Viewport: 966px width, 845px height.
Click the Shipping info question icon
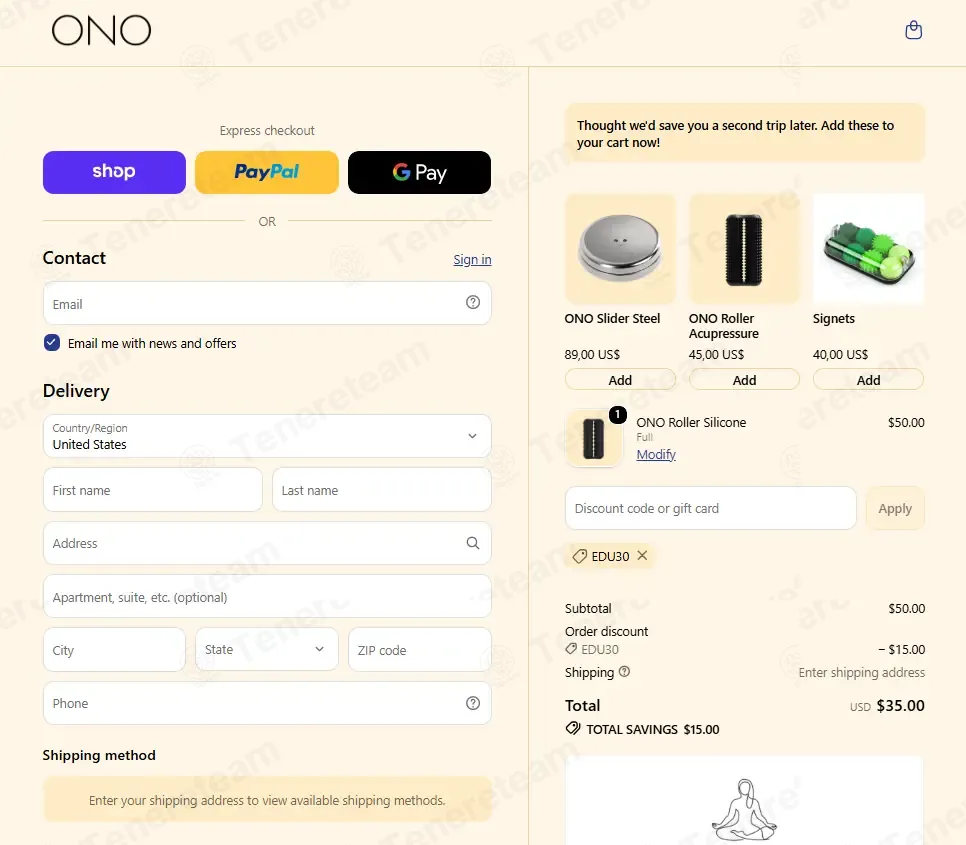624,672
